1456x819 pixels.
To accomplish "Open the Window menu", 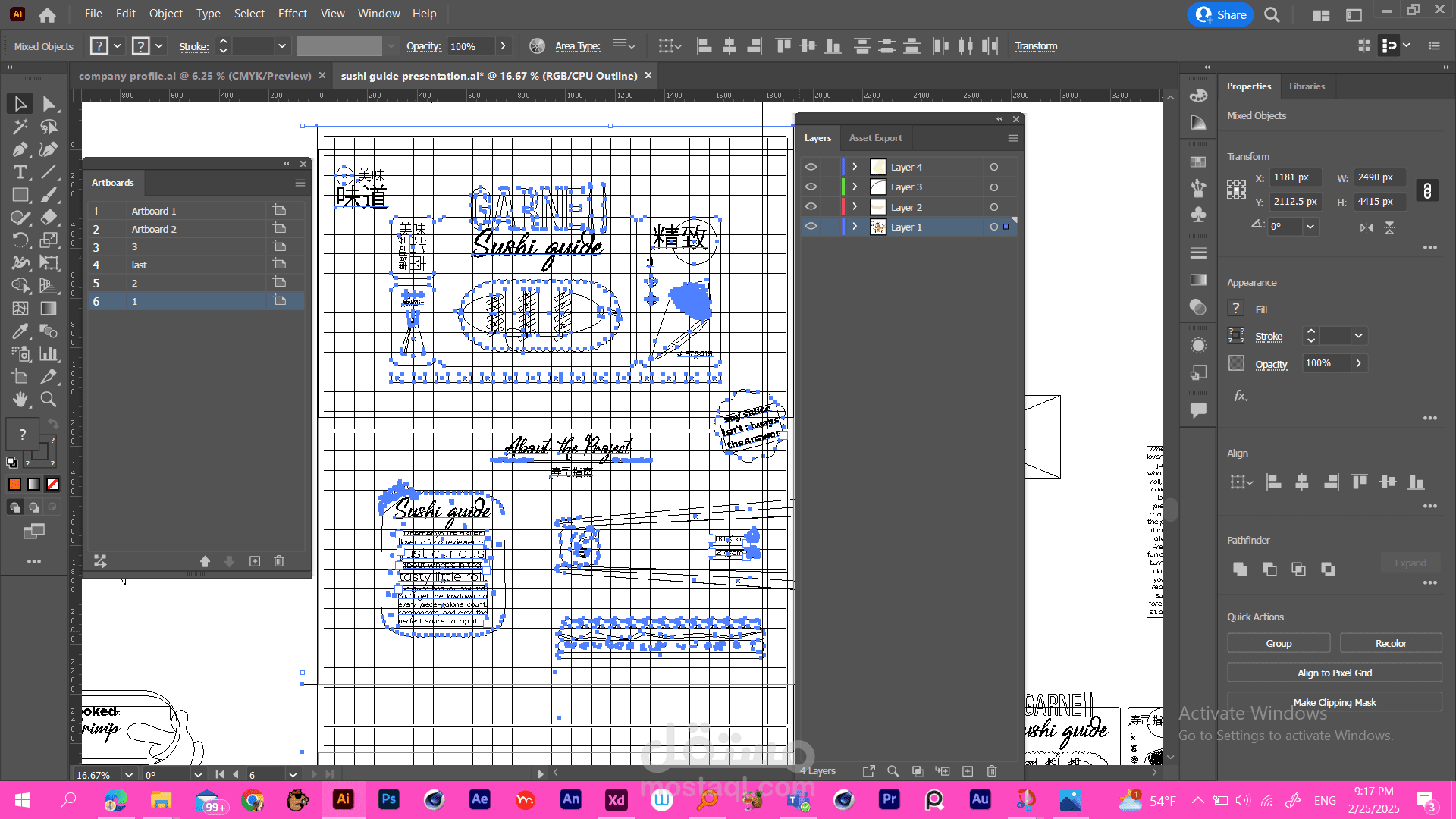I will (378, 14).
